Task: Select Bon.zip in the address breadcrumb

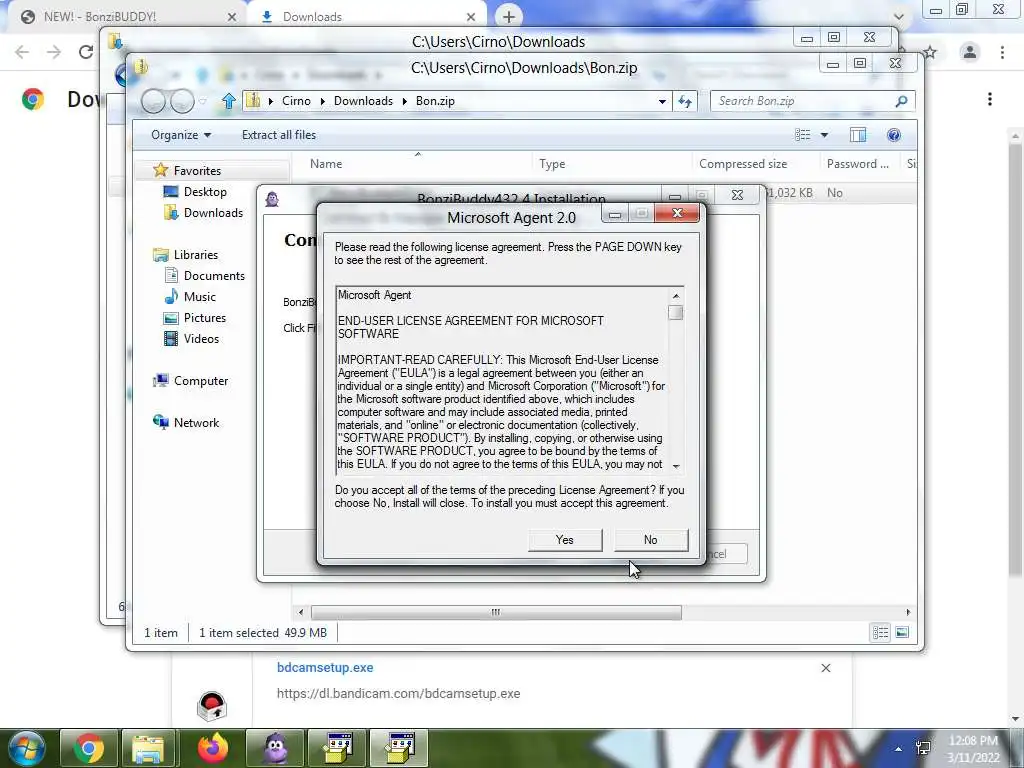Action: pos(435,101)
